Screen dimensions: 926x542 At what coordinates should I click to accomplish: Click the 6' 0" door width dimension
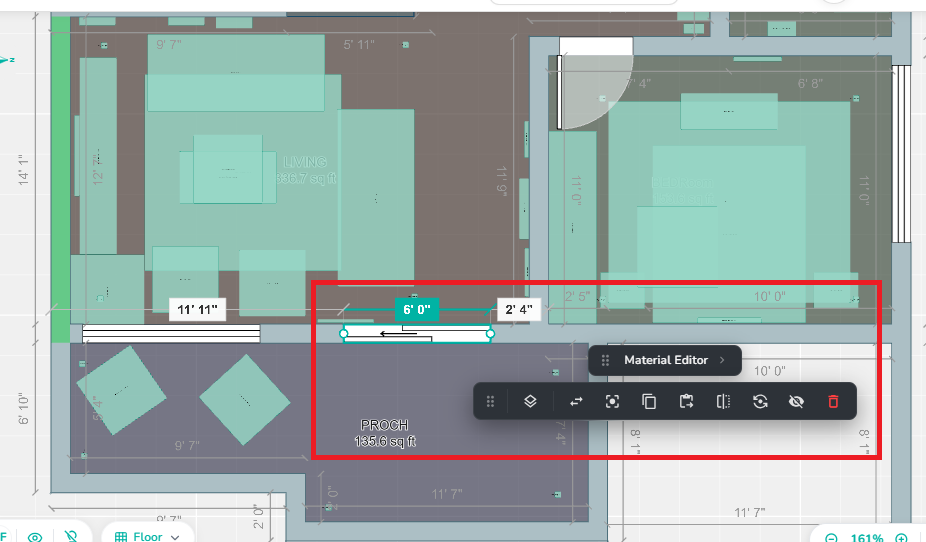tap(417, 309)
